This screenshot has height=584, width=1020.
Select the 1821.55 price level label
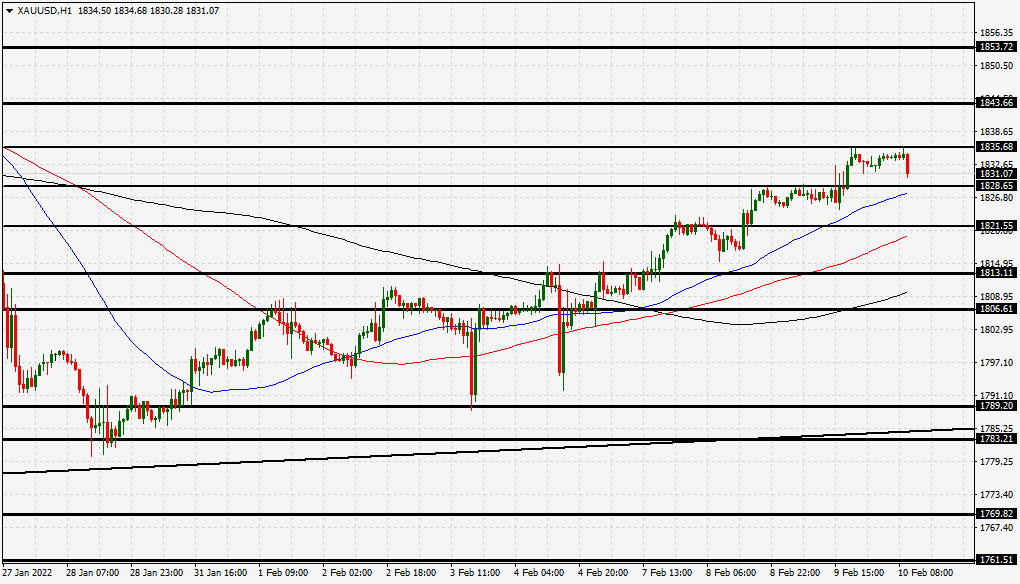(997, 226)
